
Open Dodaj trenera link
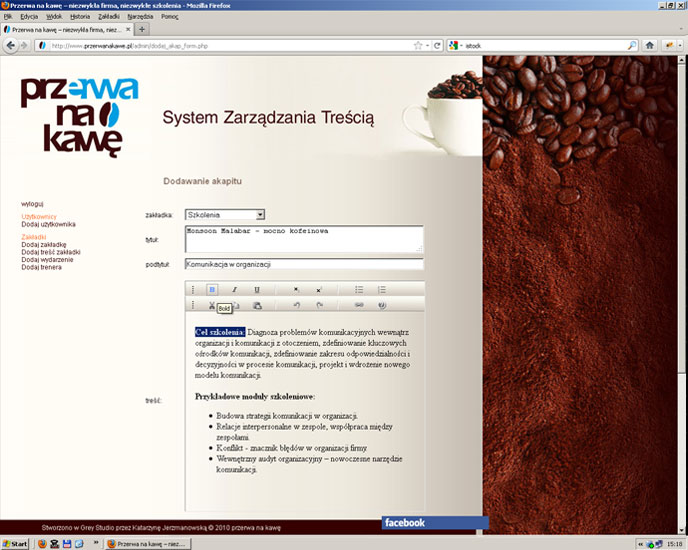pos(41,267)
